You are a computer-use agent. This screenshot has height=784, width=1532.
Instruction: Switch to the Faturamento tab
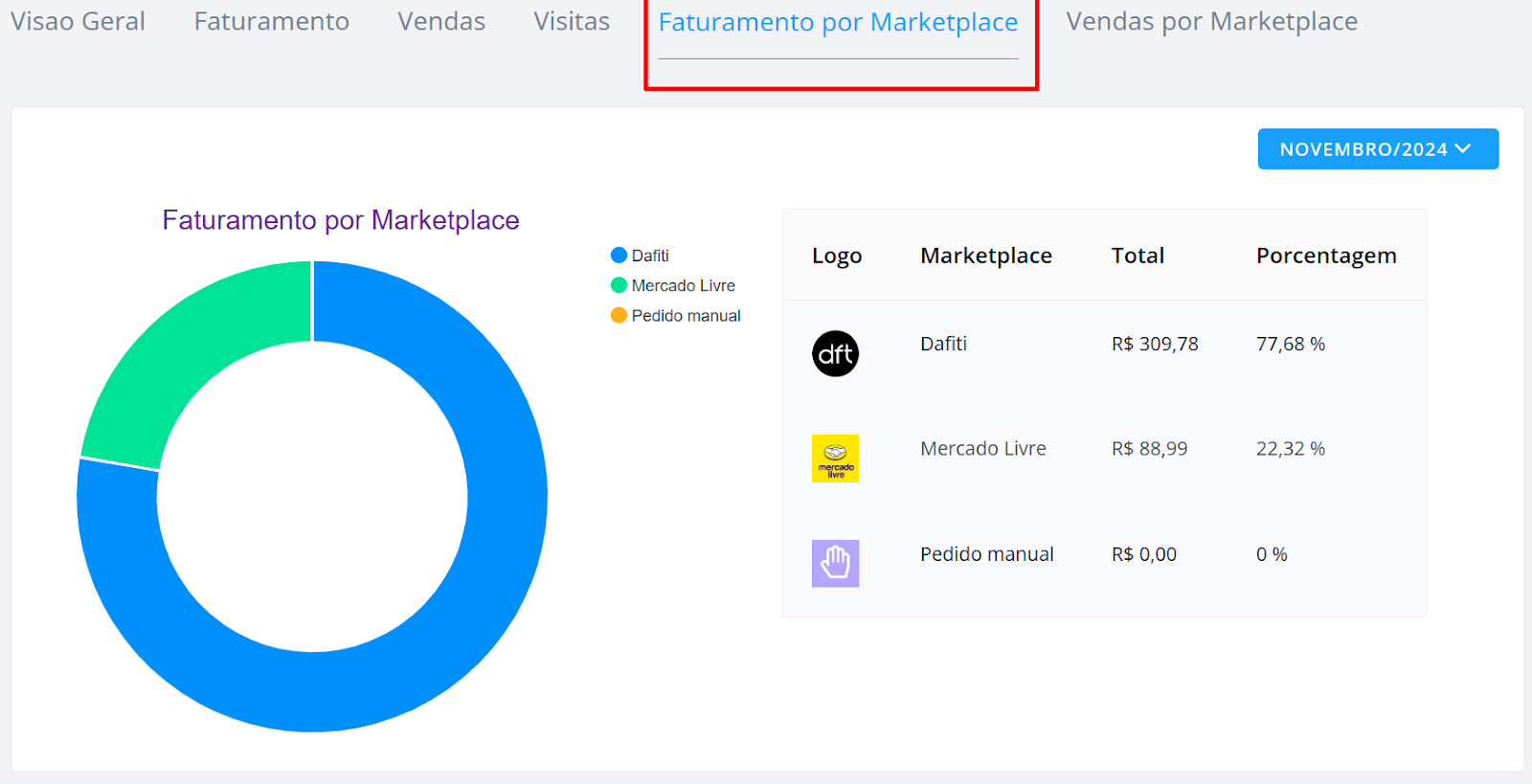(271, 21)
